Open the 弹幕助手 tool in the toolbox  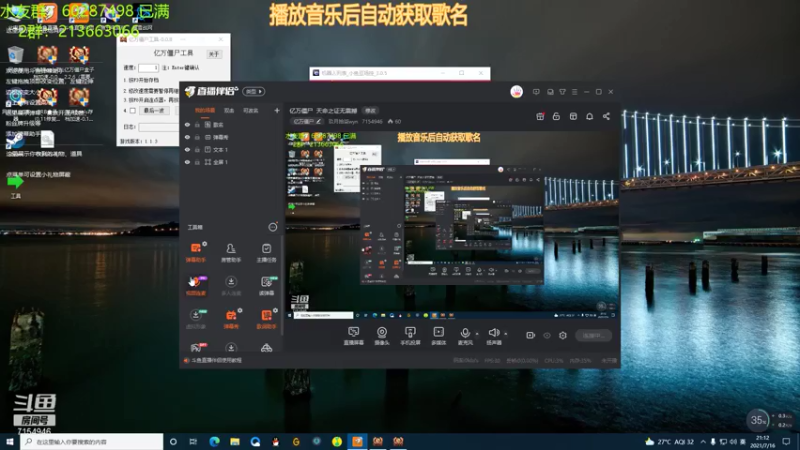195,252
